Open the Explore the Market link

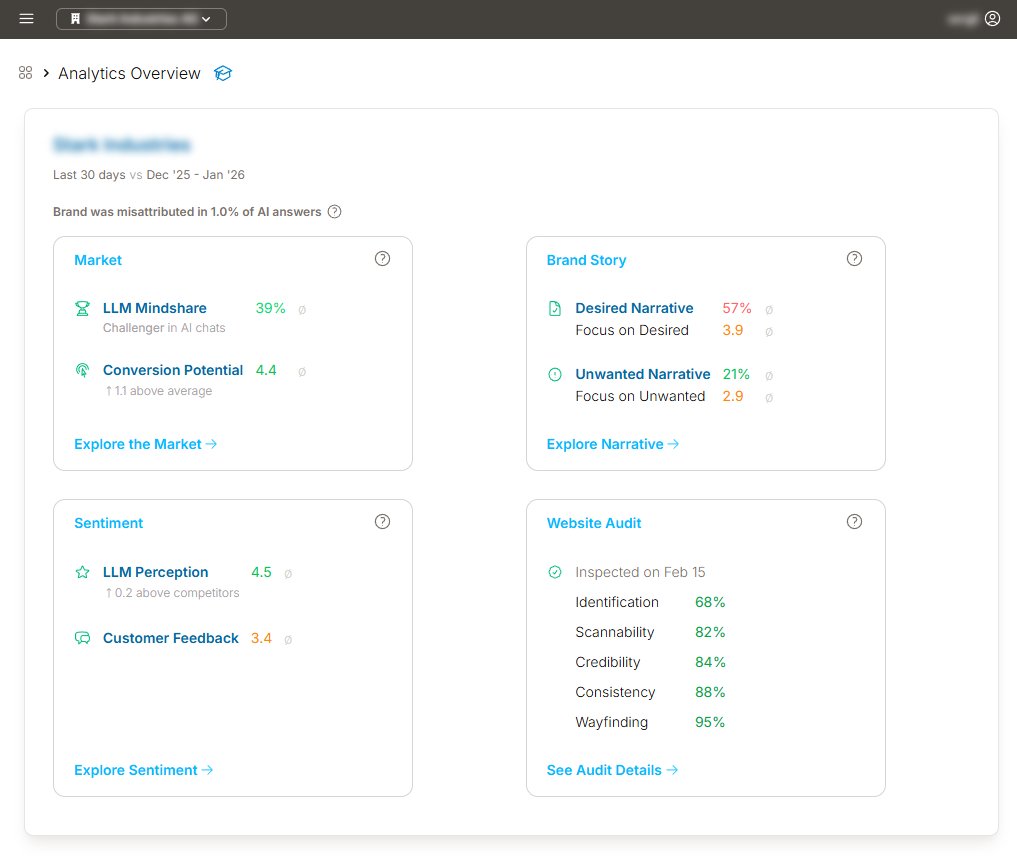[x=145, y=444]
